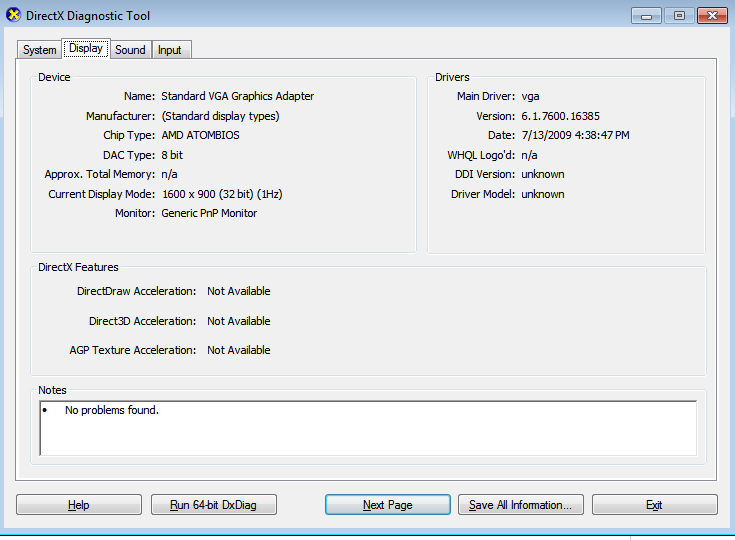
Task: Click AGP Texture Acceleration 'Not Available' value
Action: pyautogui.click(x=239, y=350)
